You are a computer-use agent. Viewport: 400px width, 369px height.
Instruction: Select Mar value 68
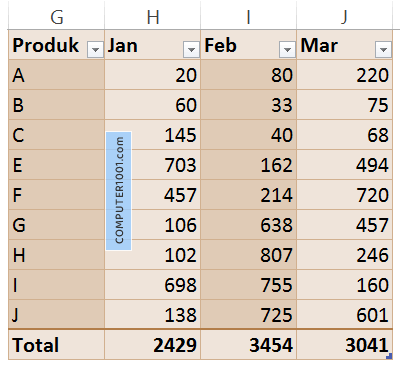click(345, 135)
